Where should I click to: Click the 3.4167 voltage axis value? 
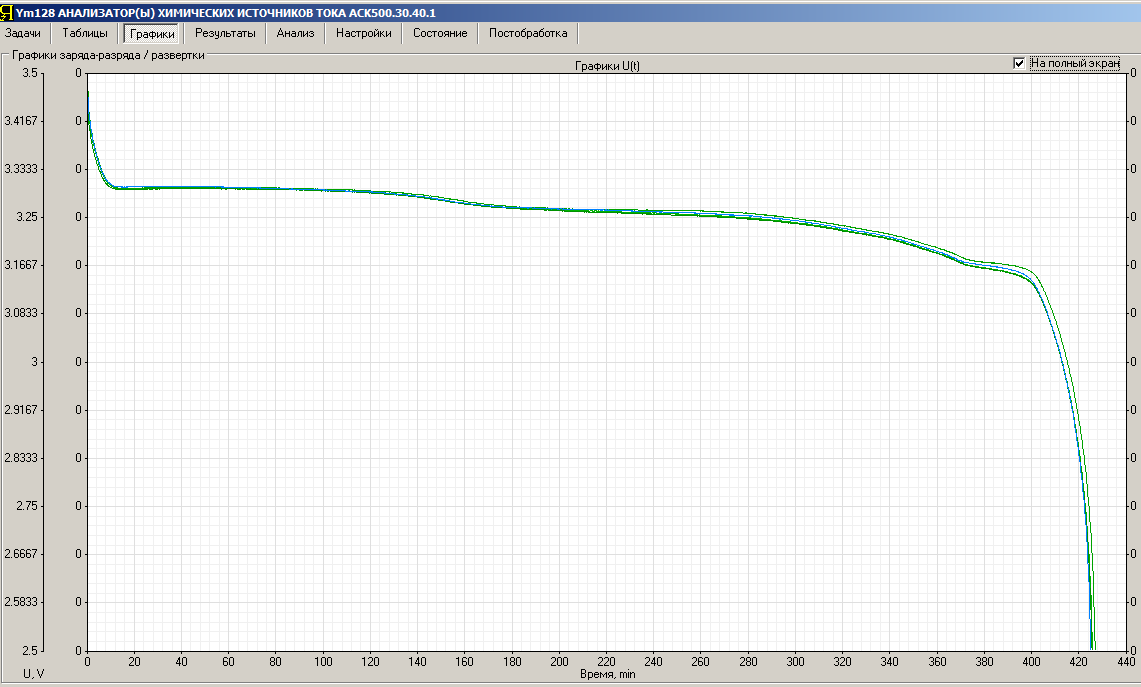pyautogui.click(x=20, y=121)
